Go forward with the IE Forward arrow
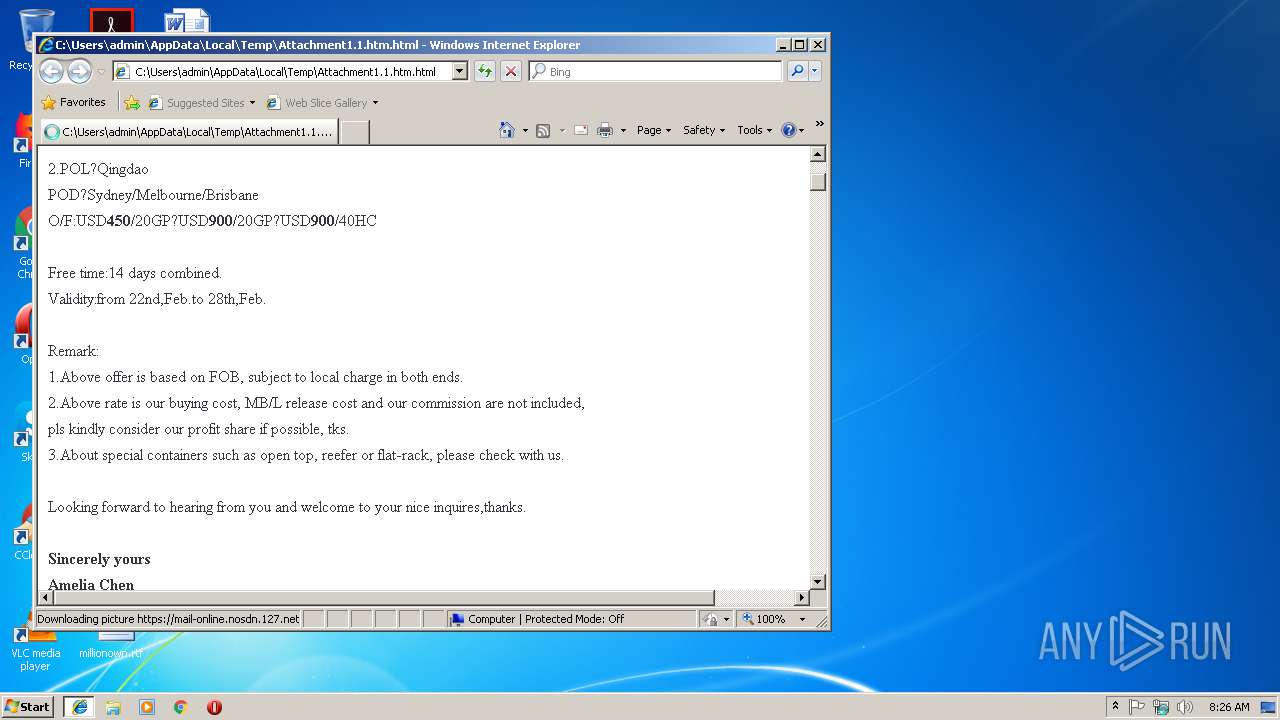 79,71
